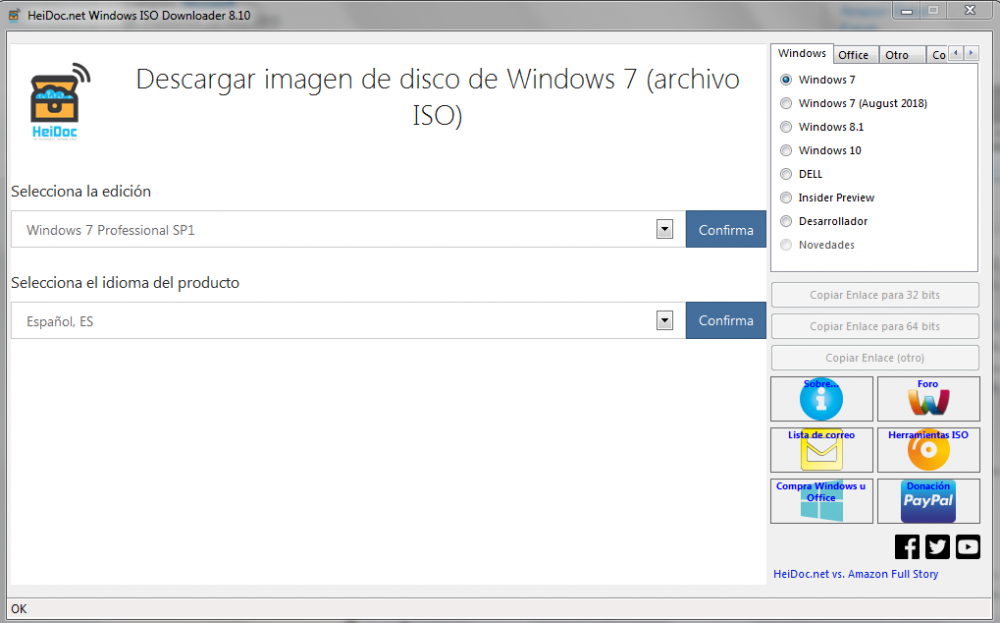
Task: Switch to the Otro tab
Action: point(897,55)
